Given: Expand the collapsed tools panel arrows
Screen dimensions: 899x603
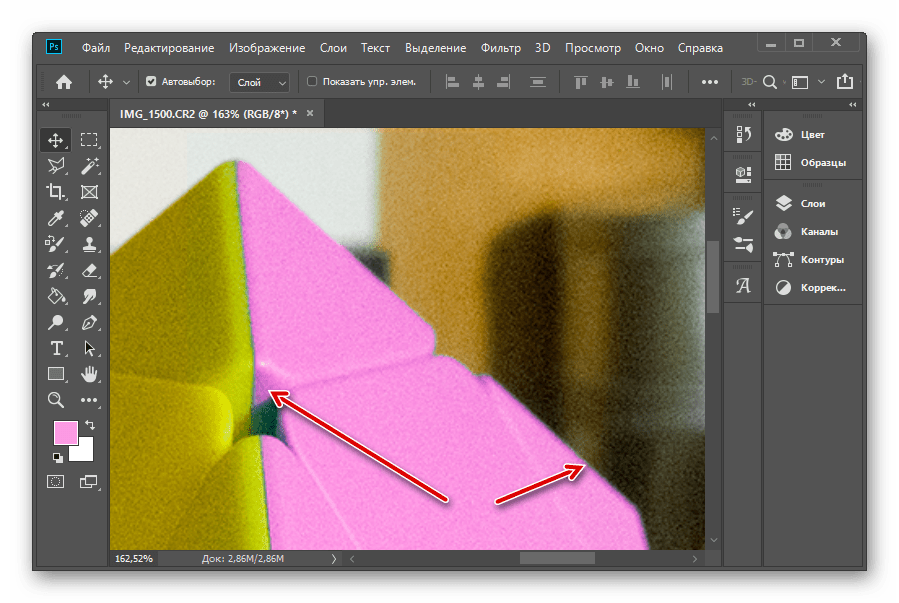Looking at the screenshot, I should 46,105.
